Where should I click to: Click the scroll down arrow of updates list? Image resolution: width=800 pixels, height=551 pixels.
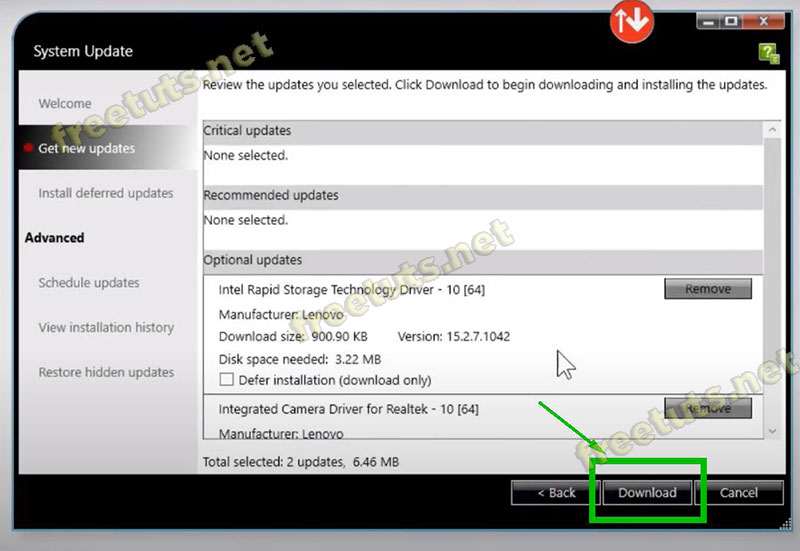[772, 431]
